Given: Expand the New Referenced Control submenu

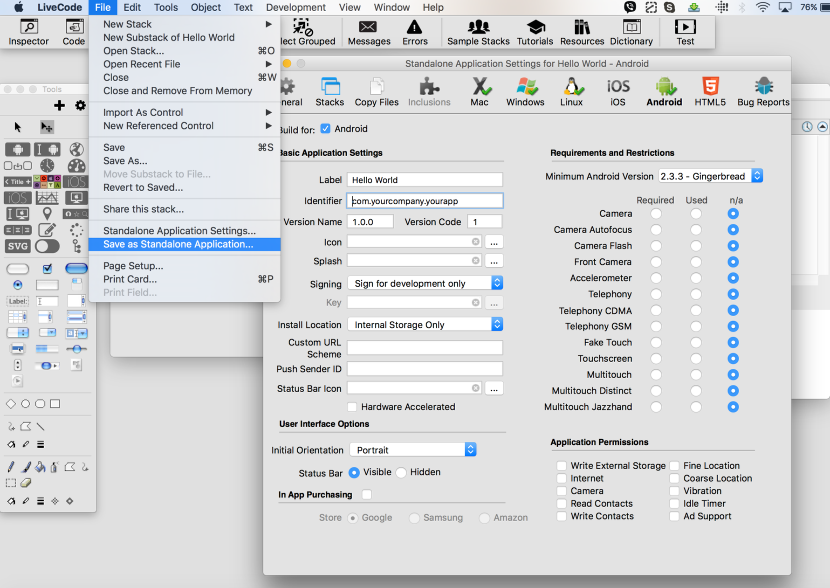Looking at the screenshot, I should (185, 125).
